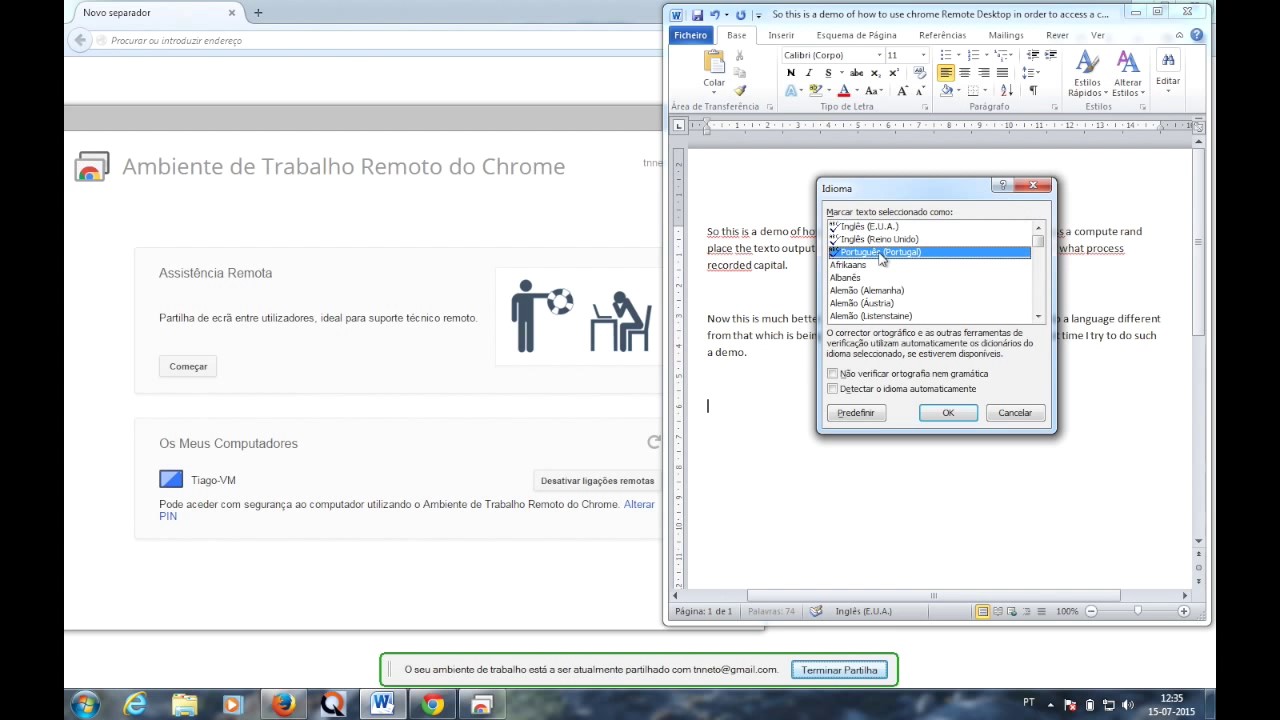Toggle strikethrough abc formatting
The width and height of the screenshot is (1280, 720).
click(x=856, y=73)
